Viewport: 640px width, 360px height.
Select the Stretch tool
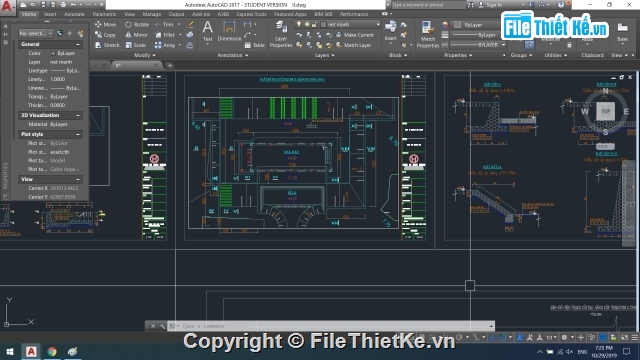[x=107, y=45]
